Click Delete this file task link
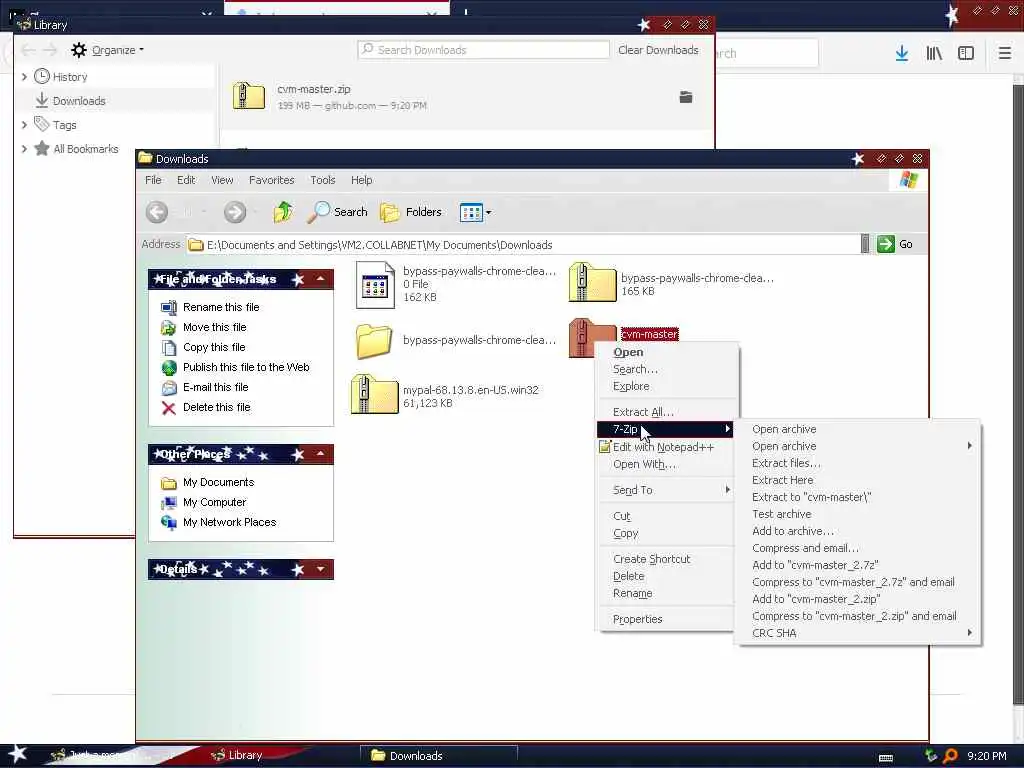Image resolution: width=1024 pixels, height=768 pixels. click(x=217, y=408)
